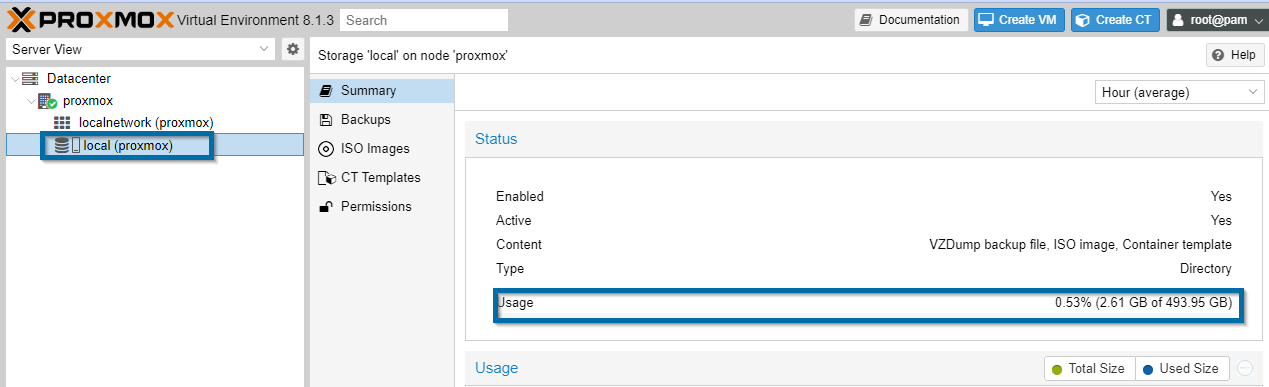This screenshot has width=1269, height=387.
Task: Click the Proxmox logo
Action: tap(90, 19)
